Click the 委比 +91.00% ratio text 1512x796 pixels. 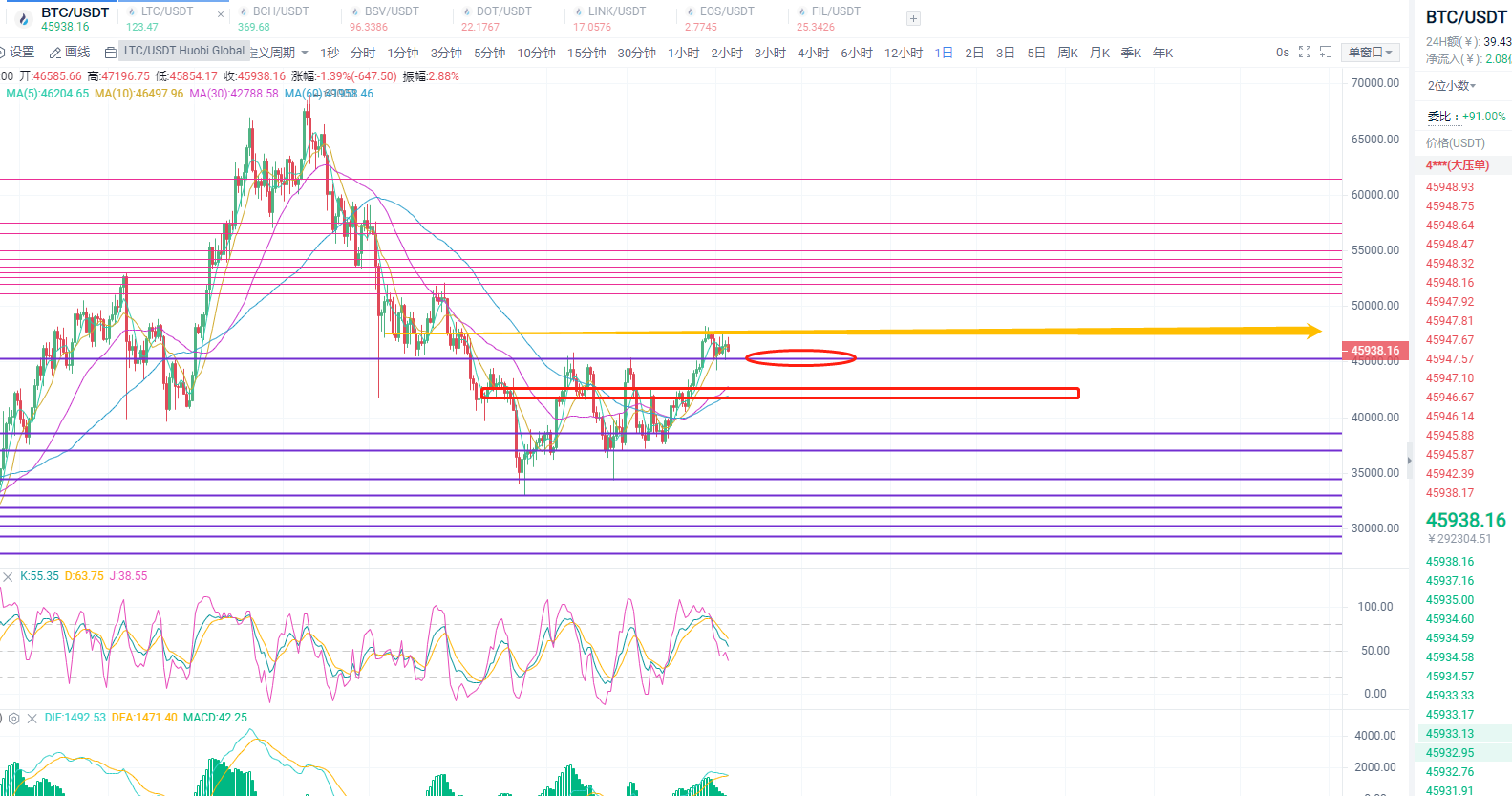click(1467, 117)
